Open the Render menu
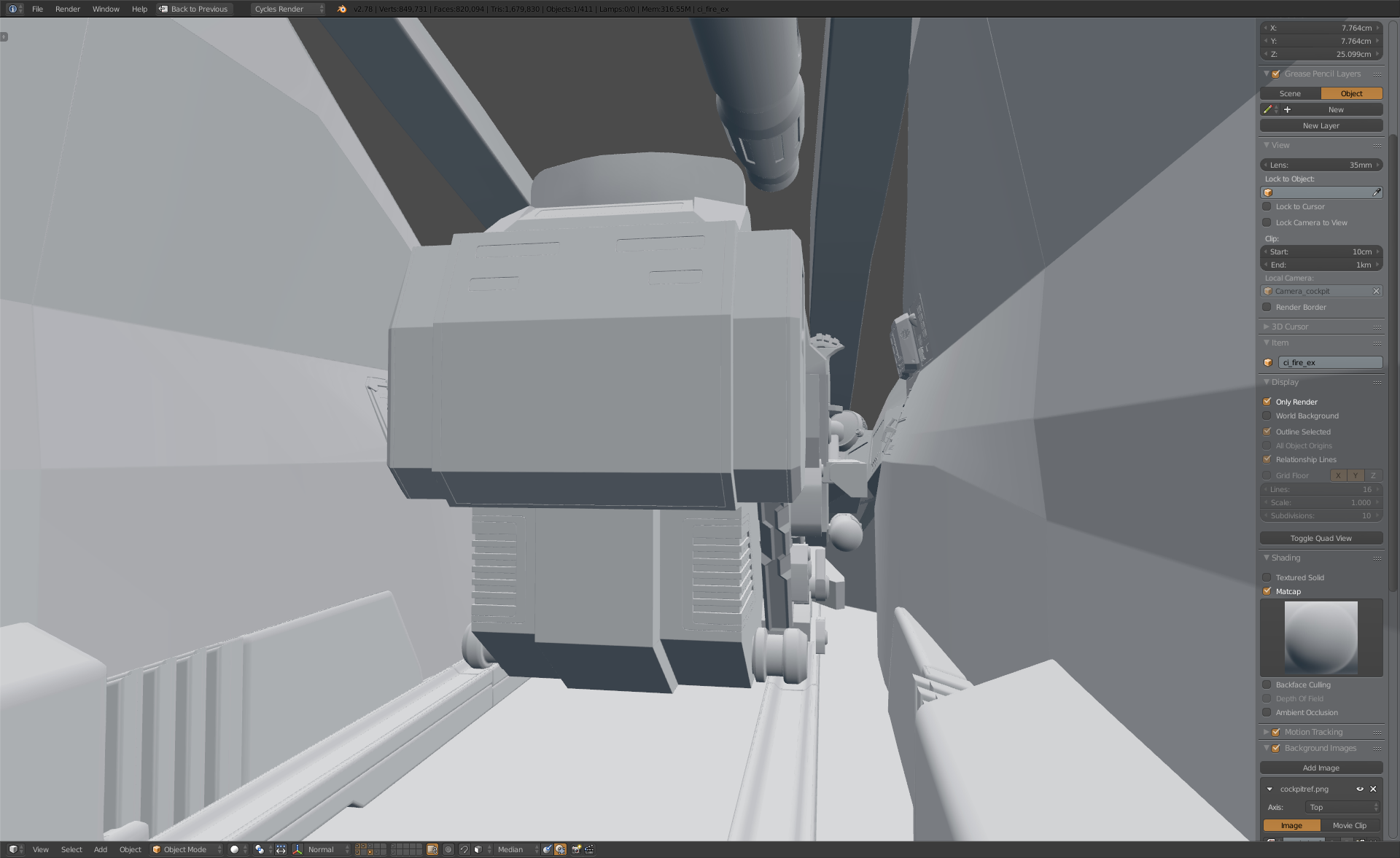Viewport: 1400px width, 858px height. 67,9
